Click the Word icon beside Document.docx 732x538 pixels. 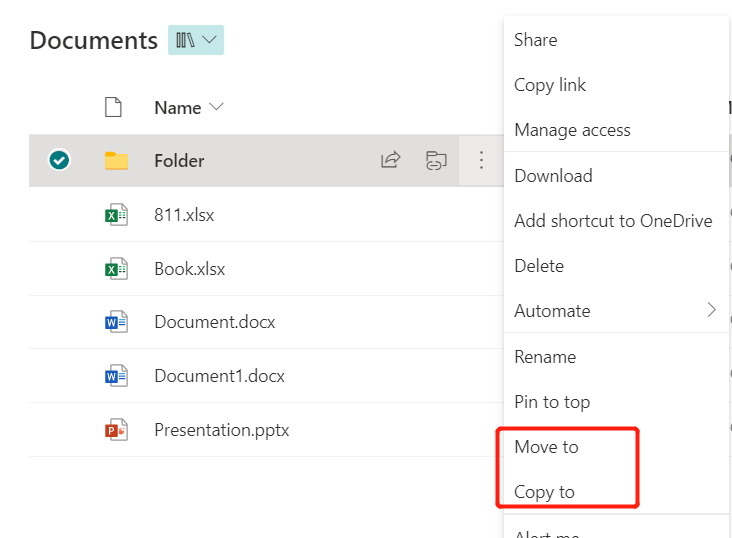(x=117, y=322)
